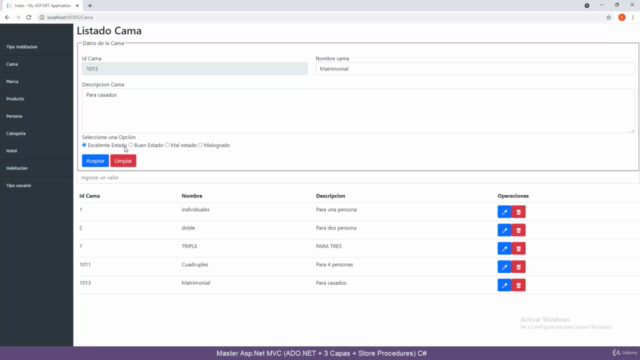Click the 'Para una persona' description cell
This screenshot has width=640, height=360.
pos(336,209)
